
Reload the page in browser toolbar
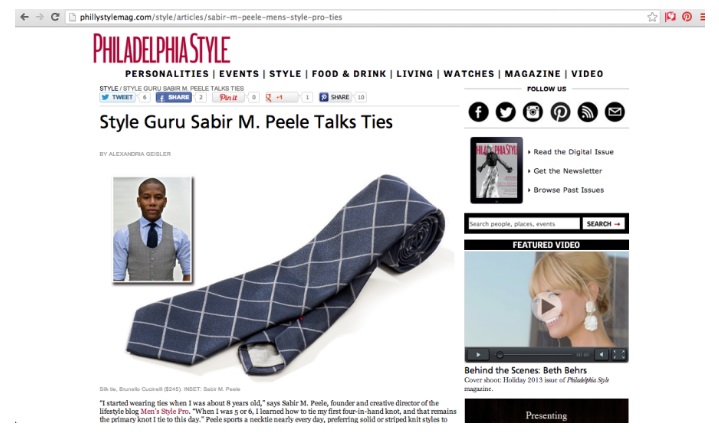pos(55,17)
